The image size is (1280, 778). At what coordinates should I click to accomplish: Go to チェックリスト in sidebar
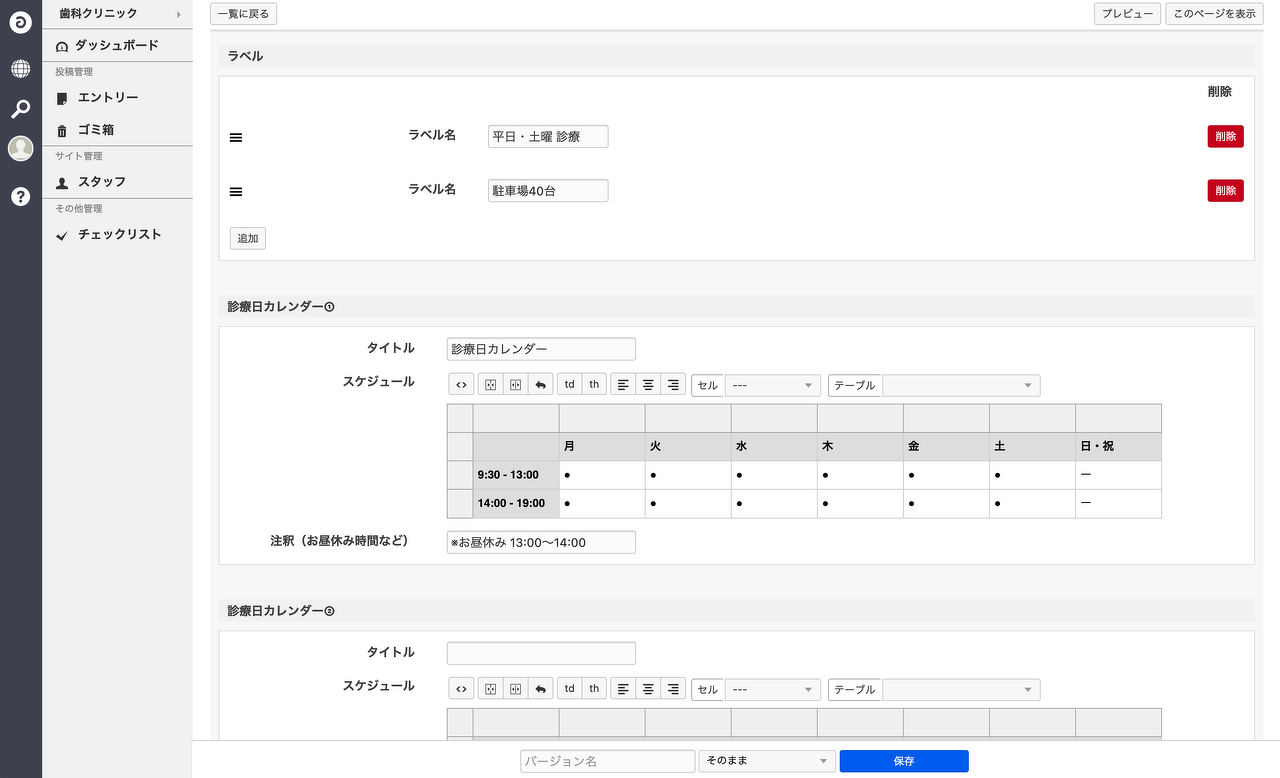[119, 235]
